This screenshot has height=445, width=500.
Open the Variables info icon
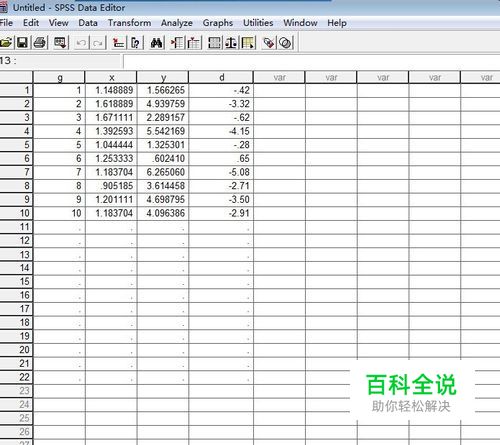click(135, 43)
